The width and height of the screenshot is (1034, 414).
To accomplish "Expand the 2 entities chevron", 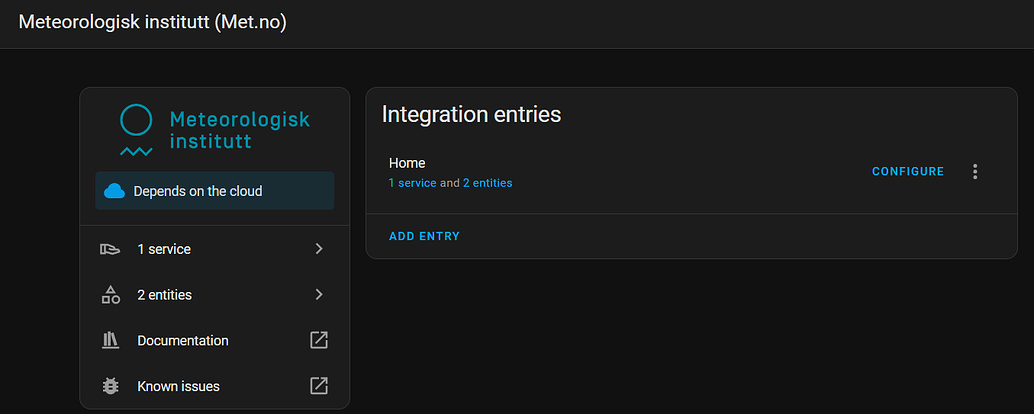I will click(x=319, y=295).
